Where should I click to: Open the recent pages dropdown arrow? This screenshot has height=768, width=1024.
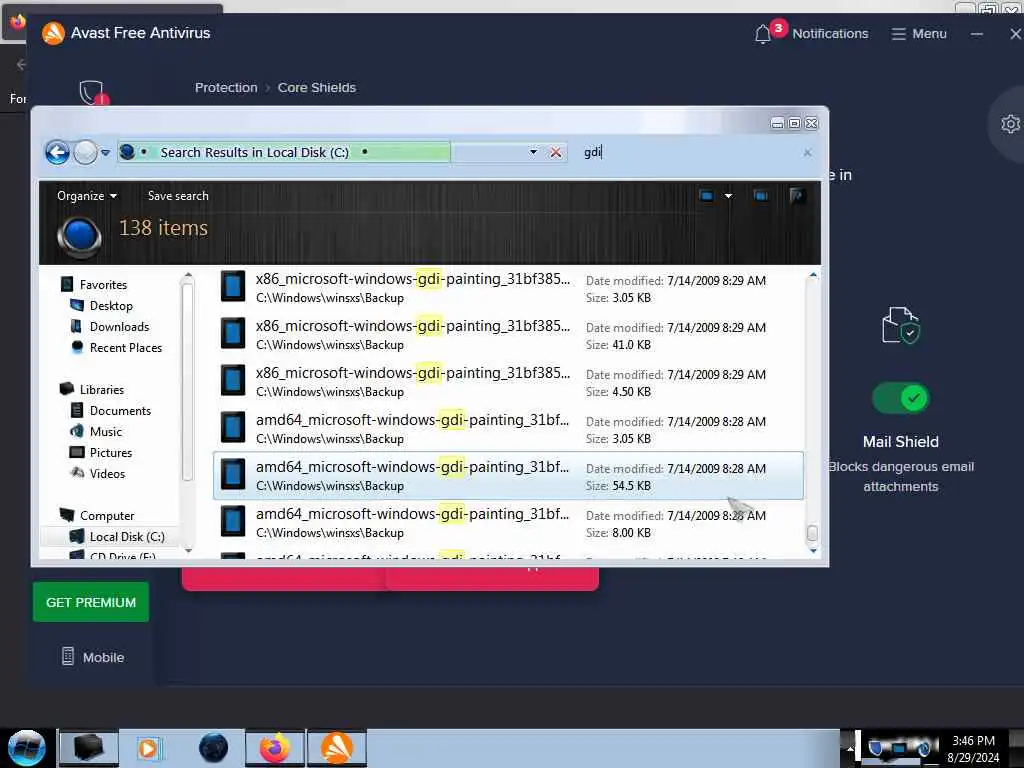[105, 153]
